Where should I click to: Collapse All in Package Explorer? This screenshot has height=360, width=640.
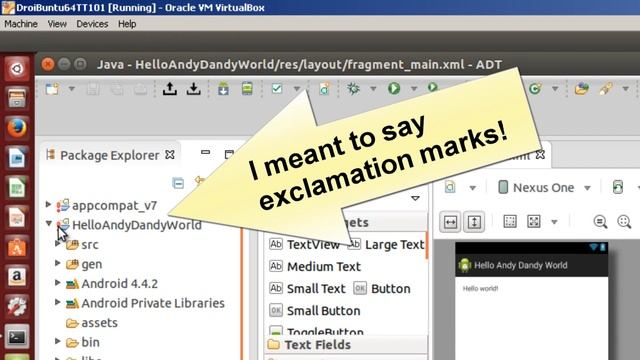tap(178, 183)
